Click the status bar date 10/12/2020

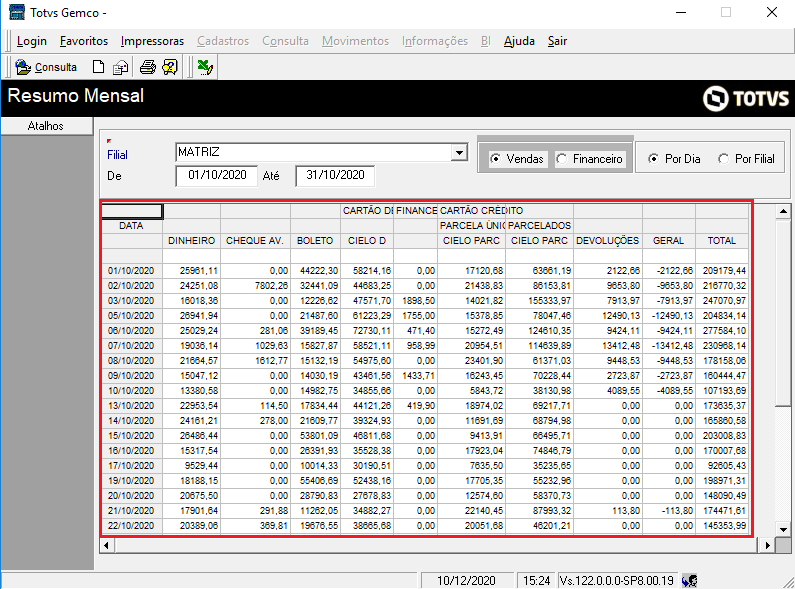466,580
